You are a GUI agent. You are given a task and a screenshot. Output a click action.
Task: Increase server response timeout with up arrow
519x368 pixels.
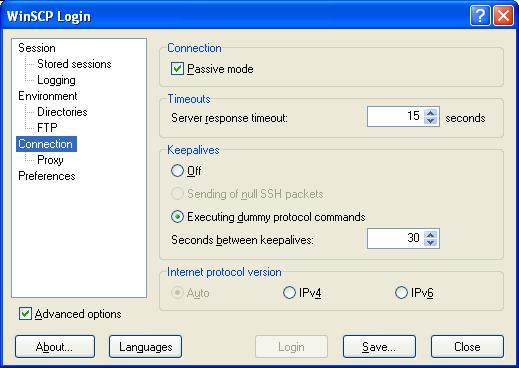pyautogui.click(x=431, y=113)
